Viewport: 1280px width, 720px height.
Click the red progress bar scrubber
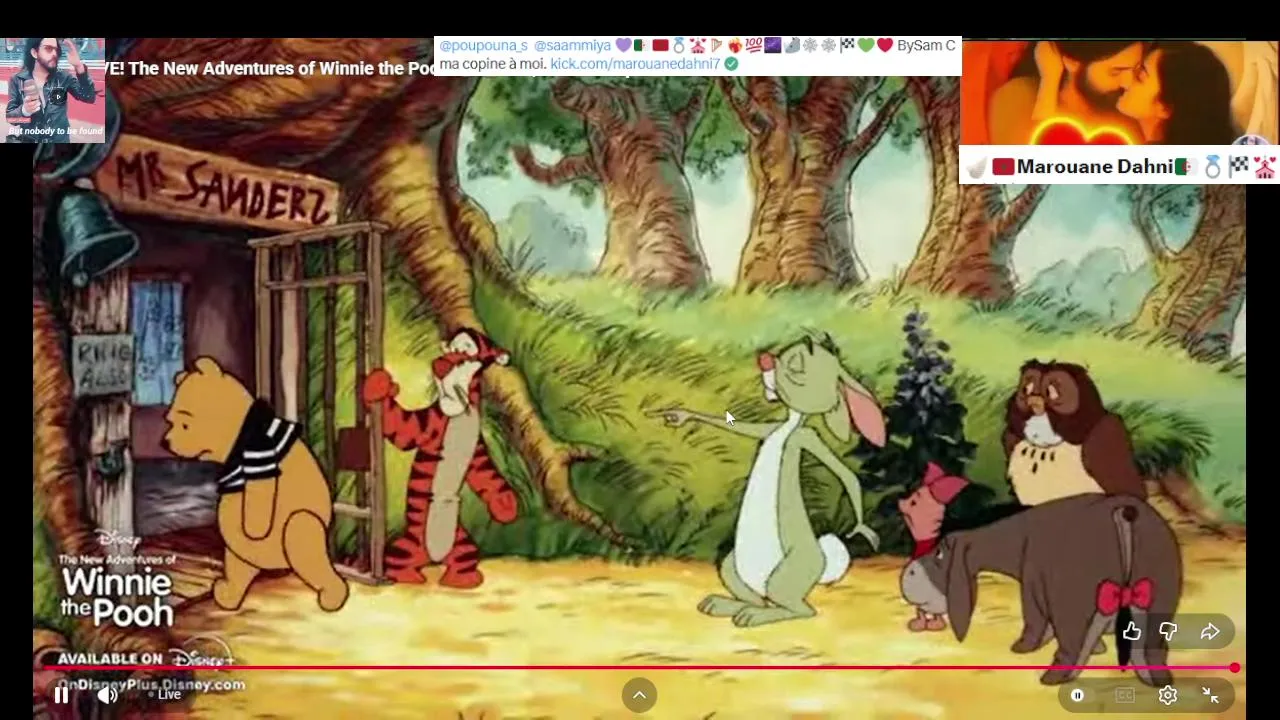click(x=1235, y=667)
